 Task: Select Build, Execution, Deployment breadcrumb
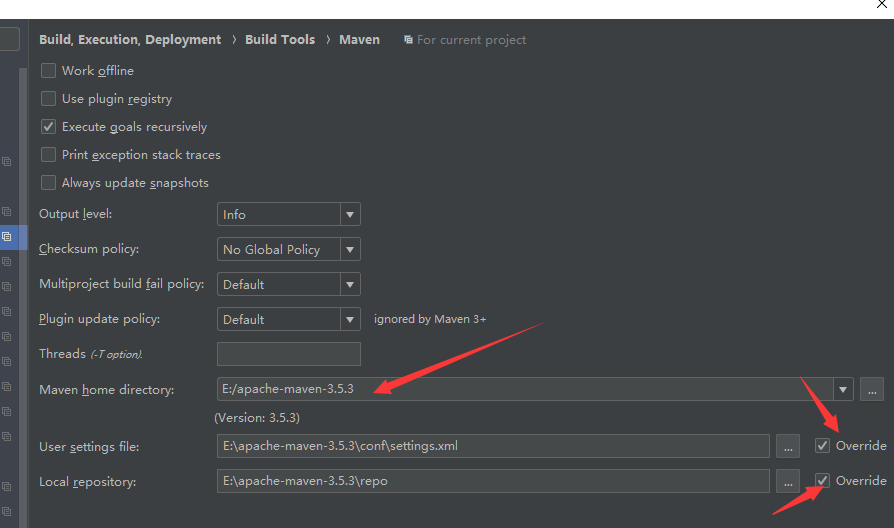pos(130,39)
